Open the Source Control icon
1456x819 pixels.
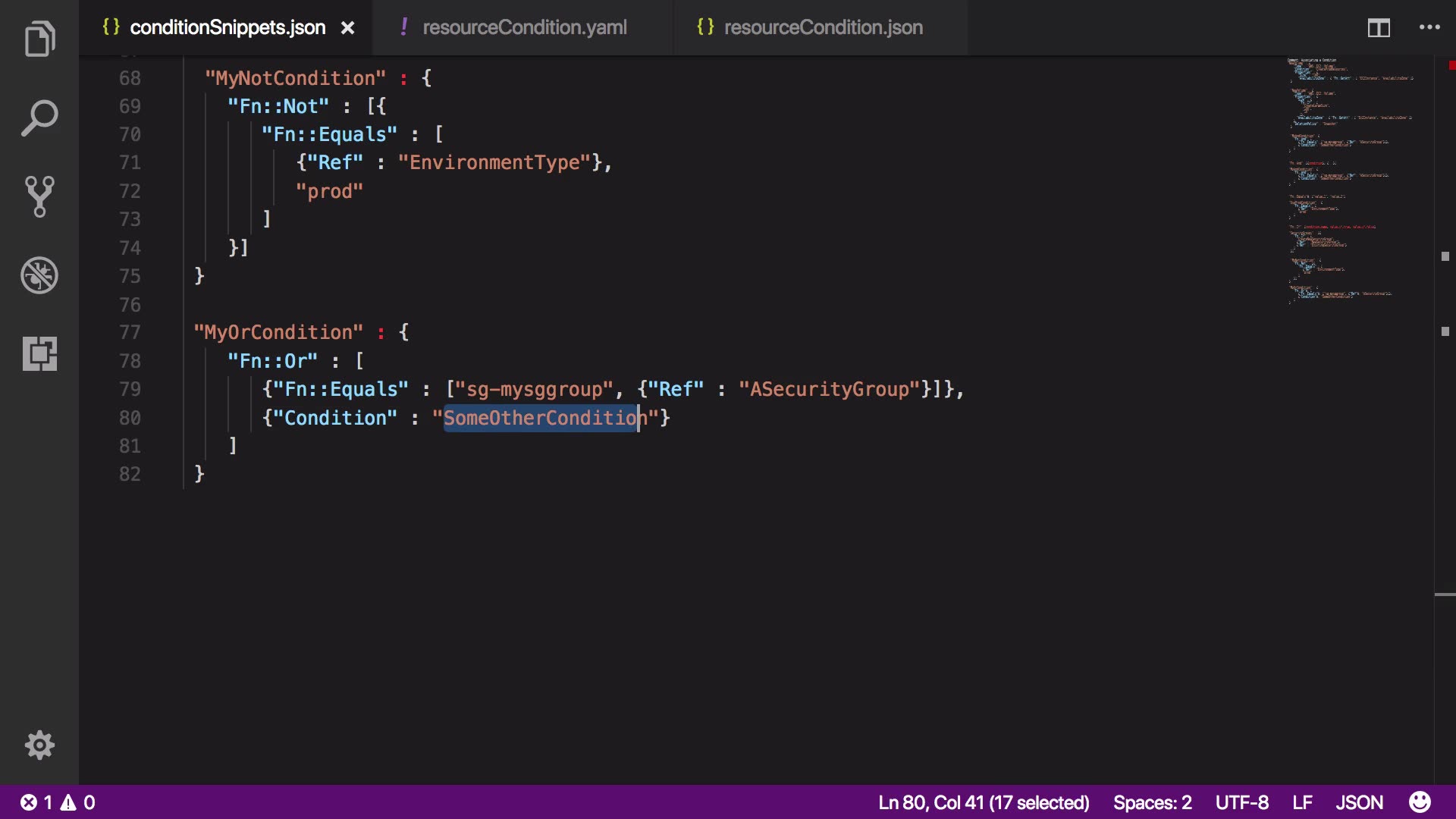(x=39, y=196)
